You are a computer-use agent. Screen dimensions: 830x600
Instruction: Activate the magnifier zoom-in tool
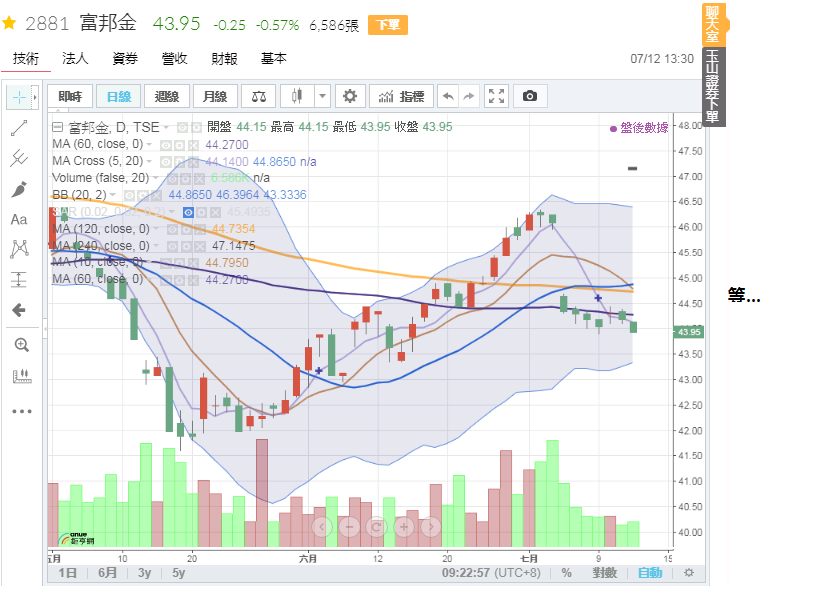pyautogui.click(x=21, y=345)
